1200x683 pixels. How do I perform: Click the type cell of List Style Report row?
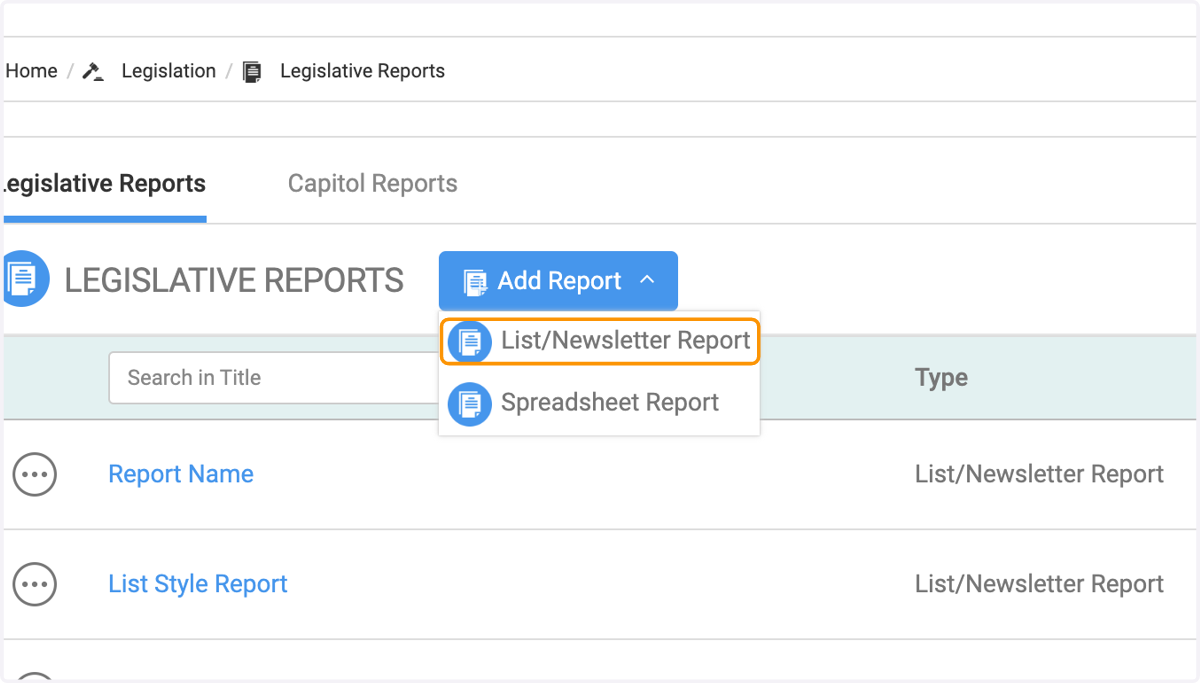1039,584
